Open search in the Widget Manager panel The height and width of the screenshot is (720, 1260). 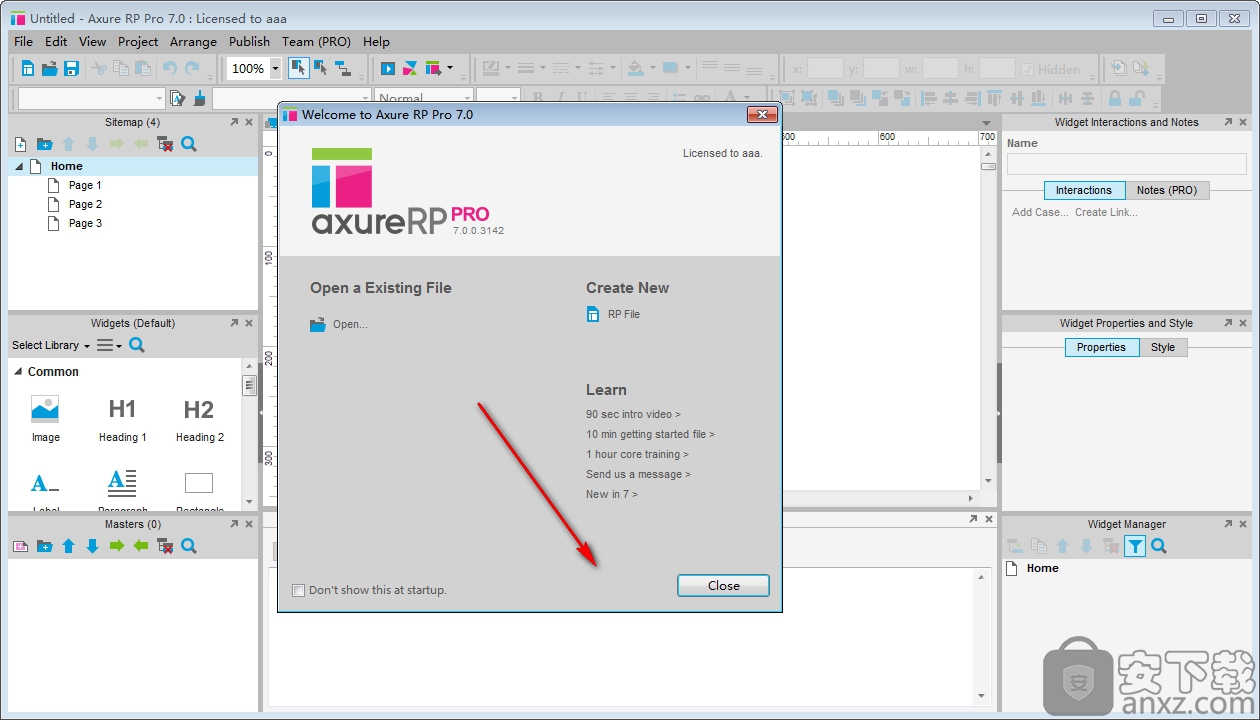(1159, 546)
